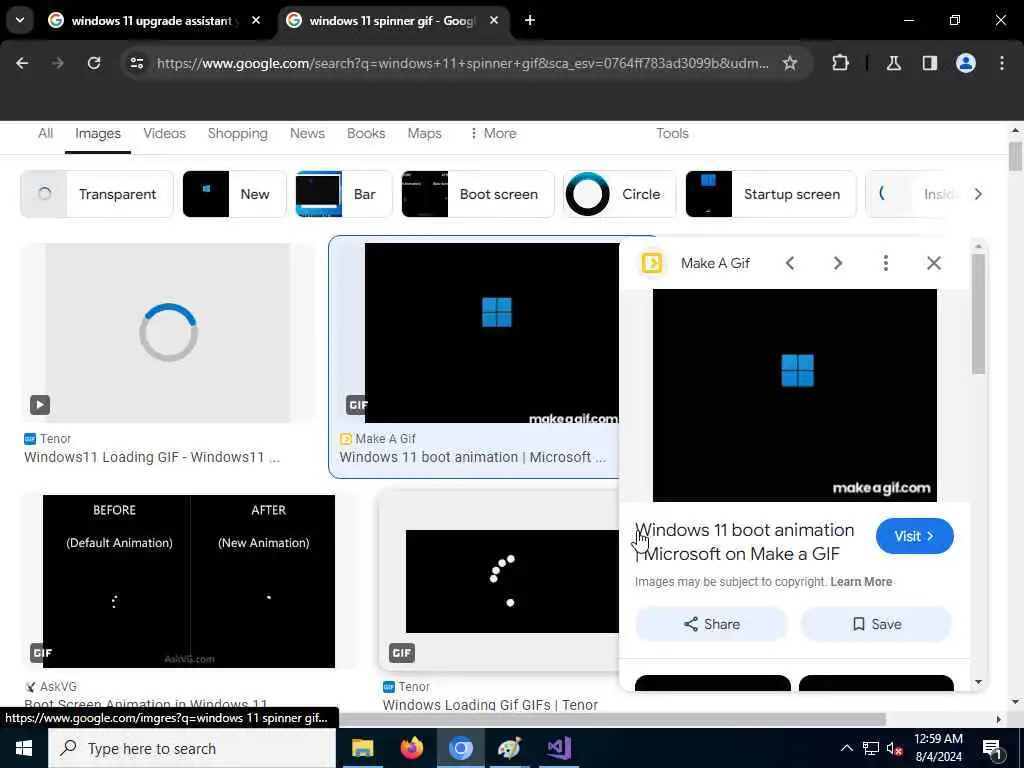
Task: Open the Windows Start menu
Action: point(24,748)
